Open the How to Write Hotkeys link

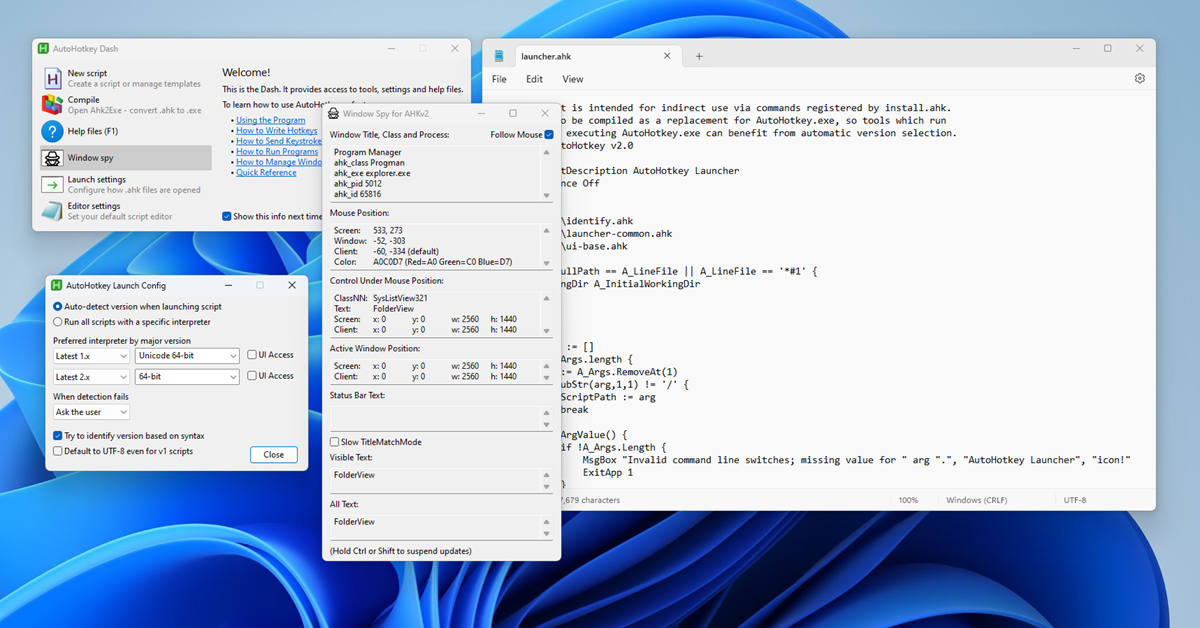tap(277, 131)
